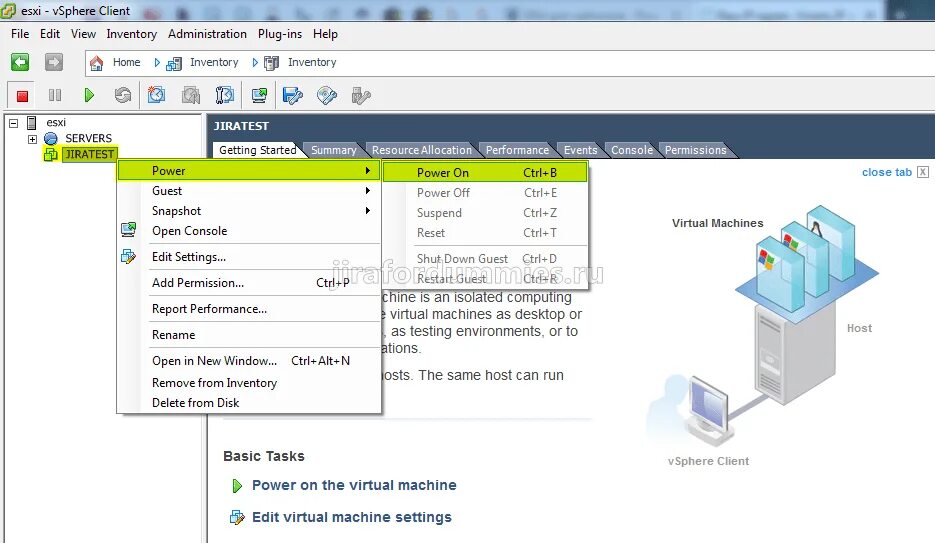The width and height of the screenshot is (935, 543).
Task: Open the Plug-ins menu
Action: click(280, 34)
